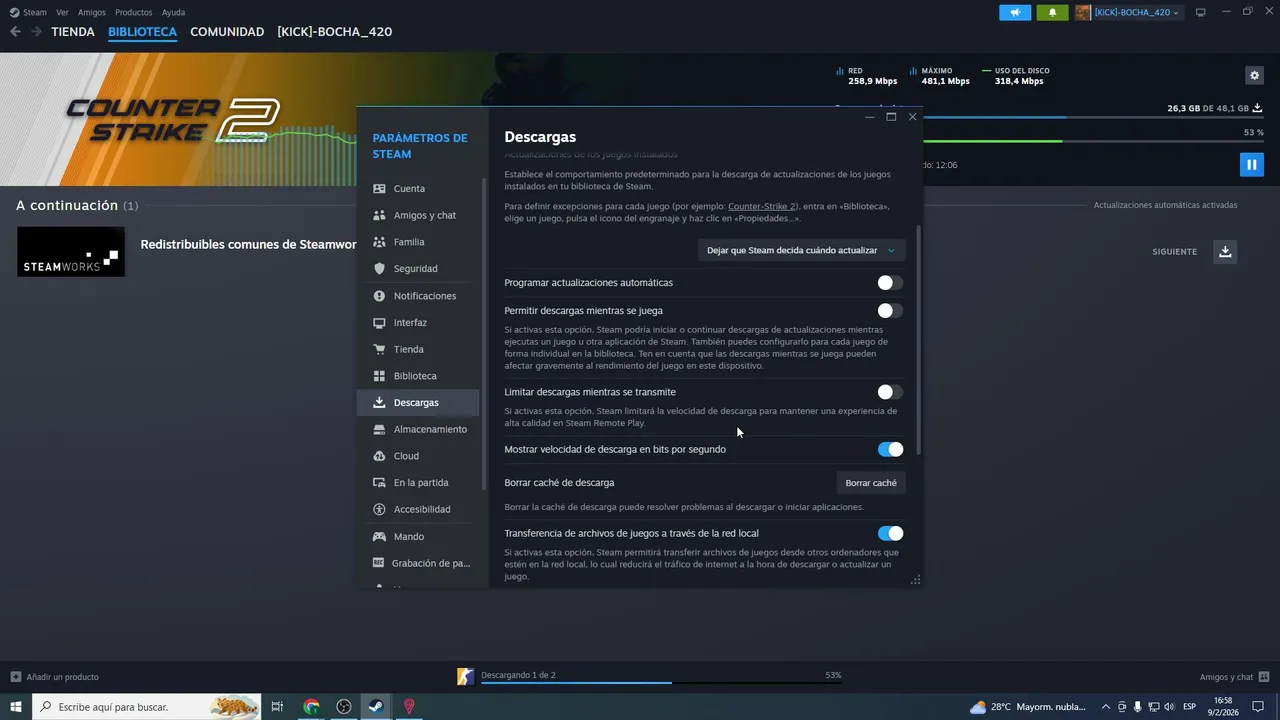The image size is (1280, 720).
Task: Toggle Programar actualizaciones automáticas
Action: [x=890, y=283]
